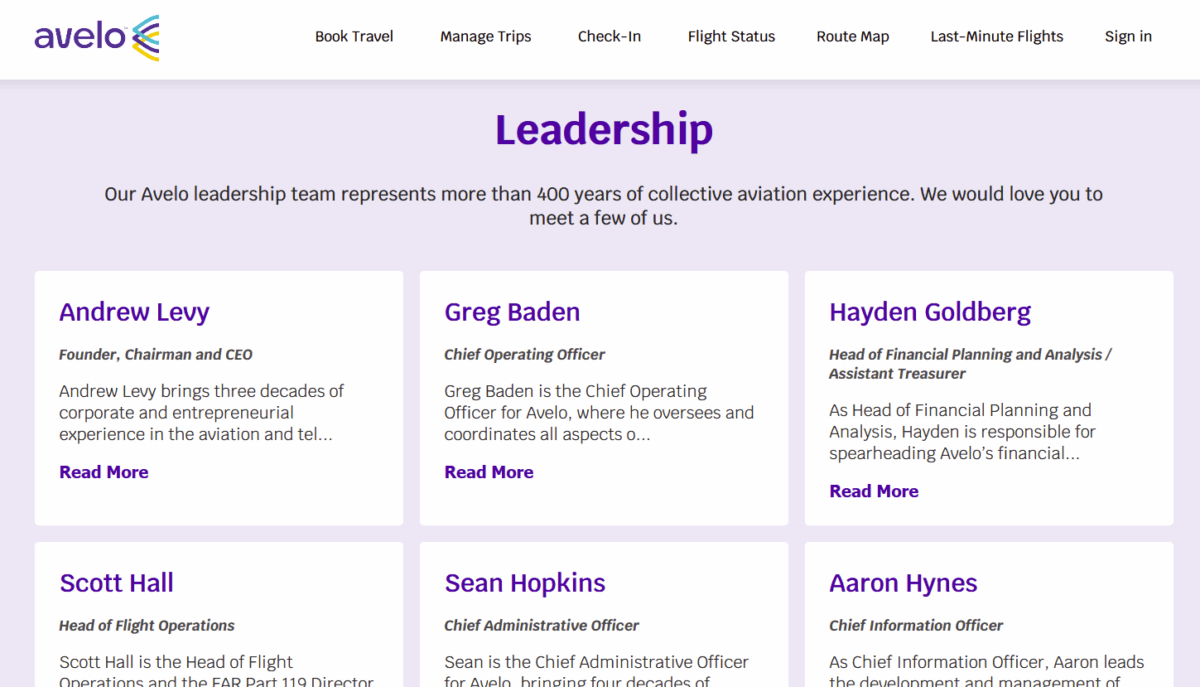Click the Leadership page heading
Image resolution: width=1200 pixels, height=687 pixels.
[x=603, y=130]
